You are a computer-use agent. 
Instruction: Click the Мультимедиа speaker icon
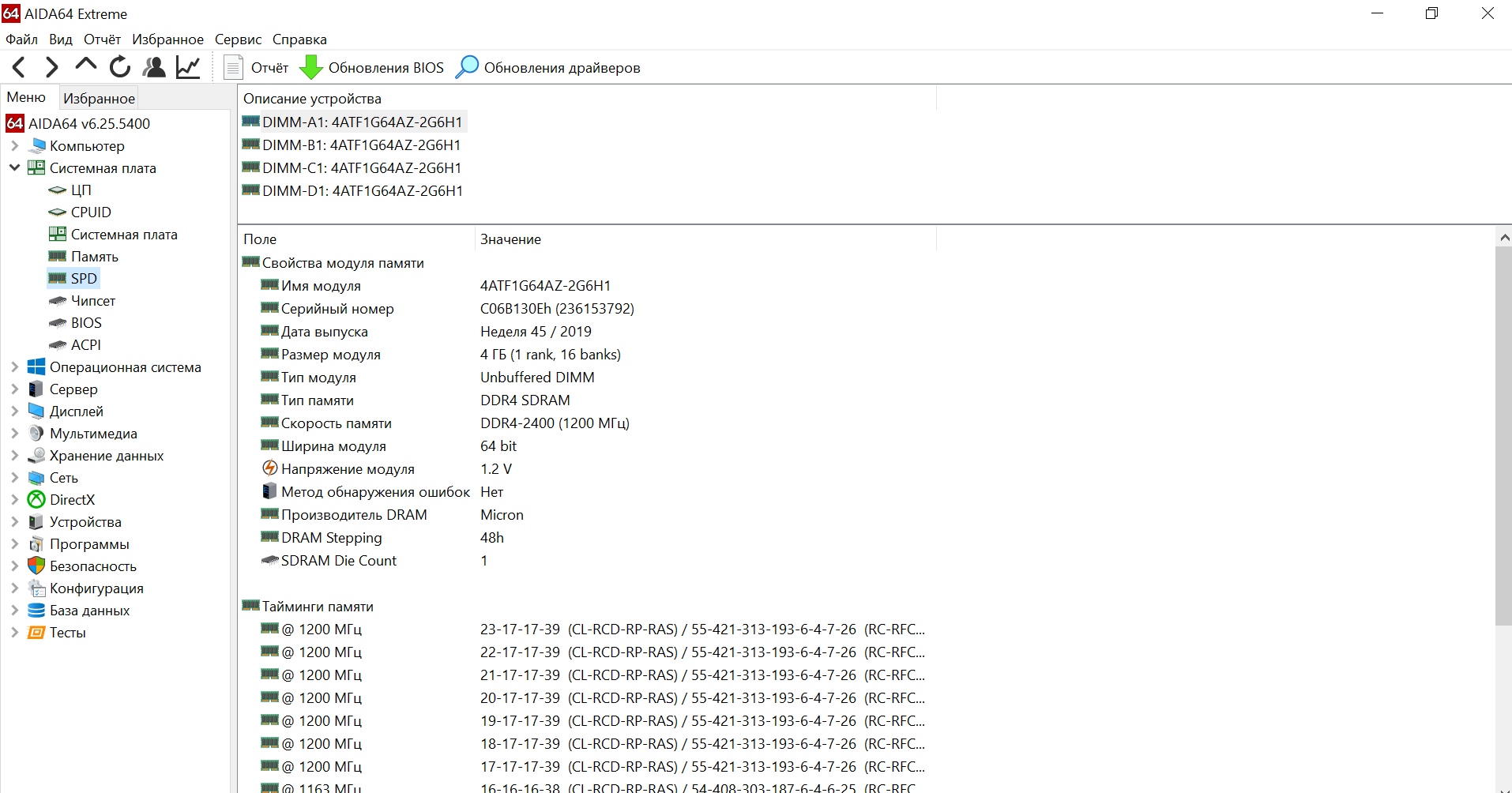36,433
